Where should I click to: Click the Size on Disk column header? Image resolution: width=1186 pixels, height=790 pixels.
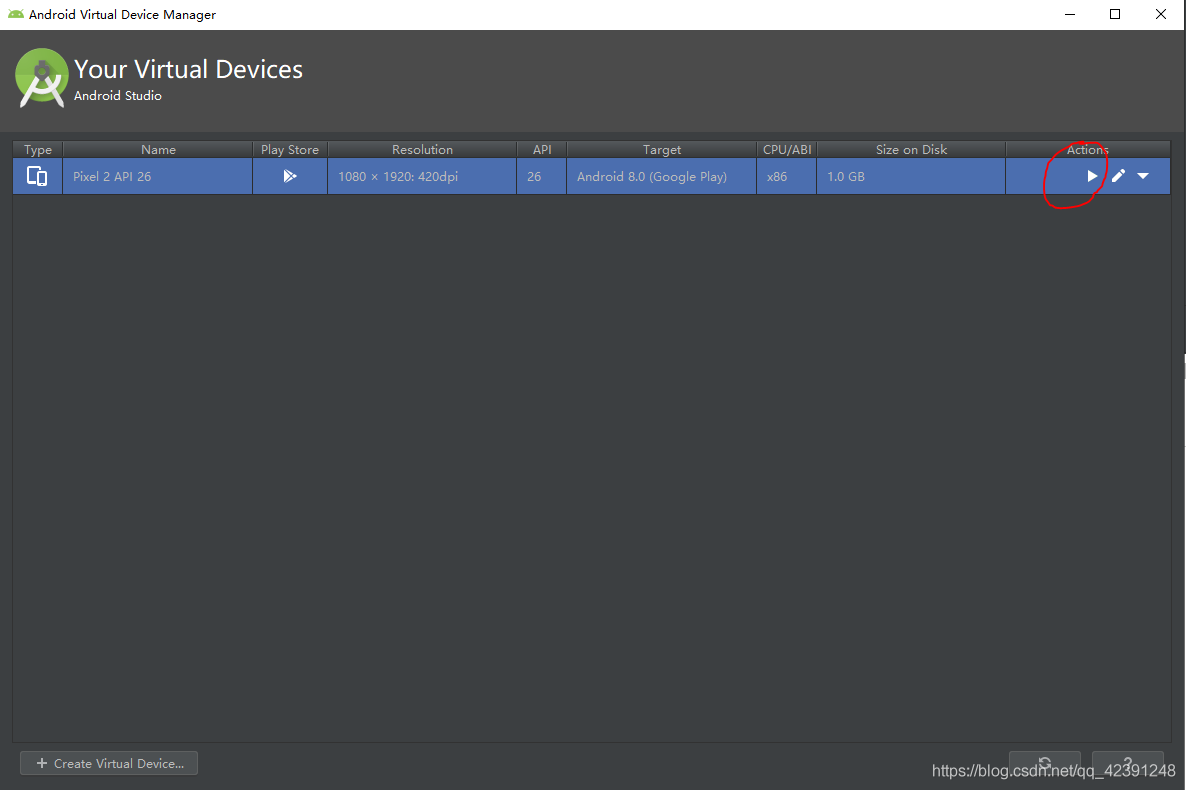coord(910,149)
